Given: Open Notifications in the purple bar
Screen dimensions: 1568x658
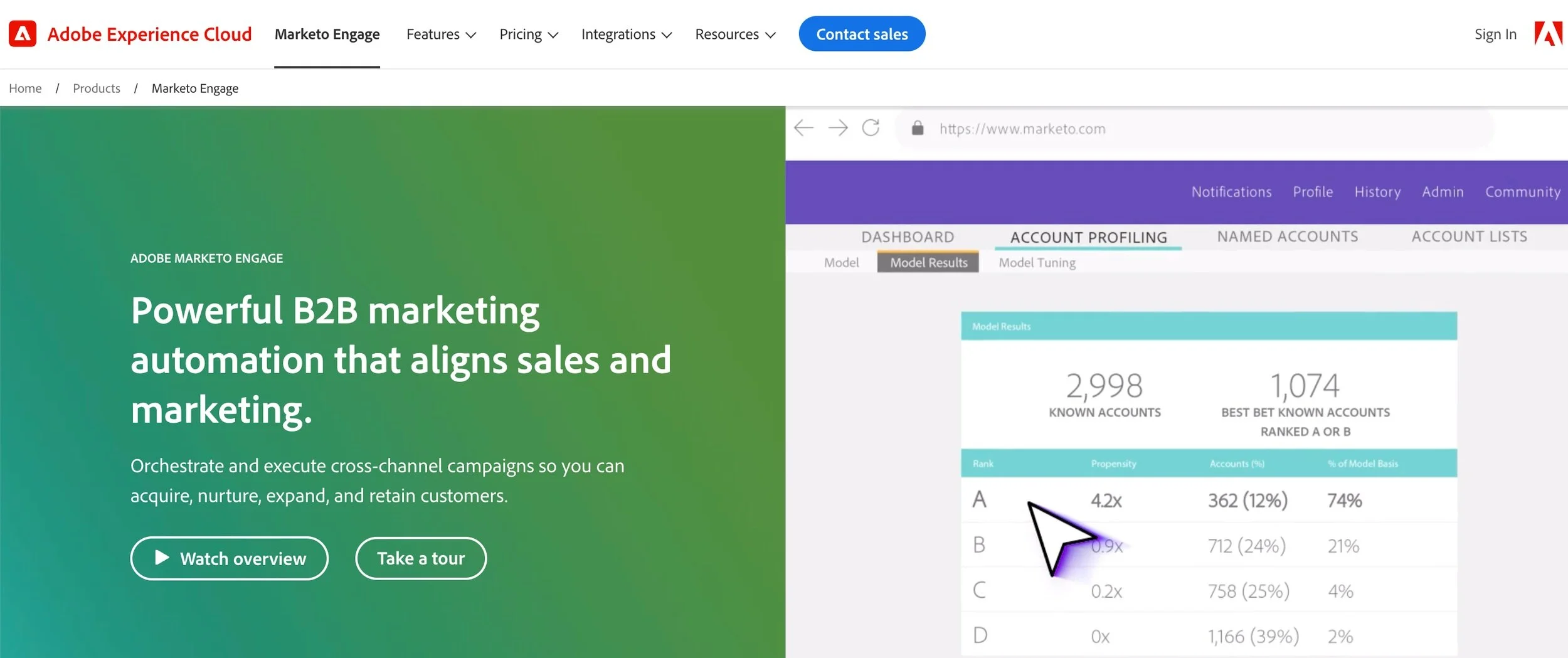Looking at the screenshot, I should [1231, 192].
